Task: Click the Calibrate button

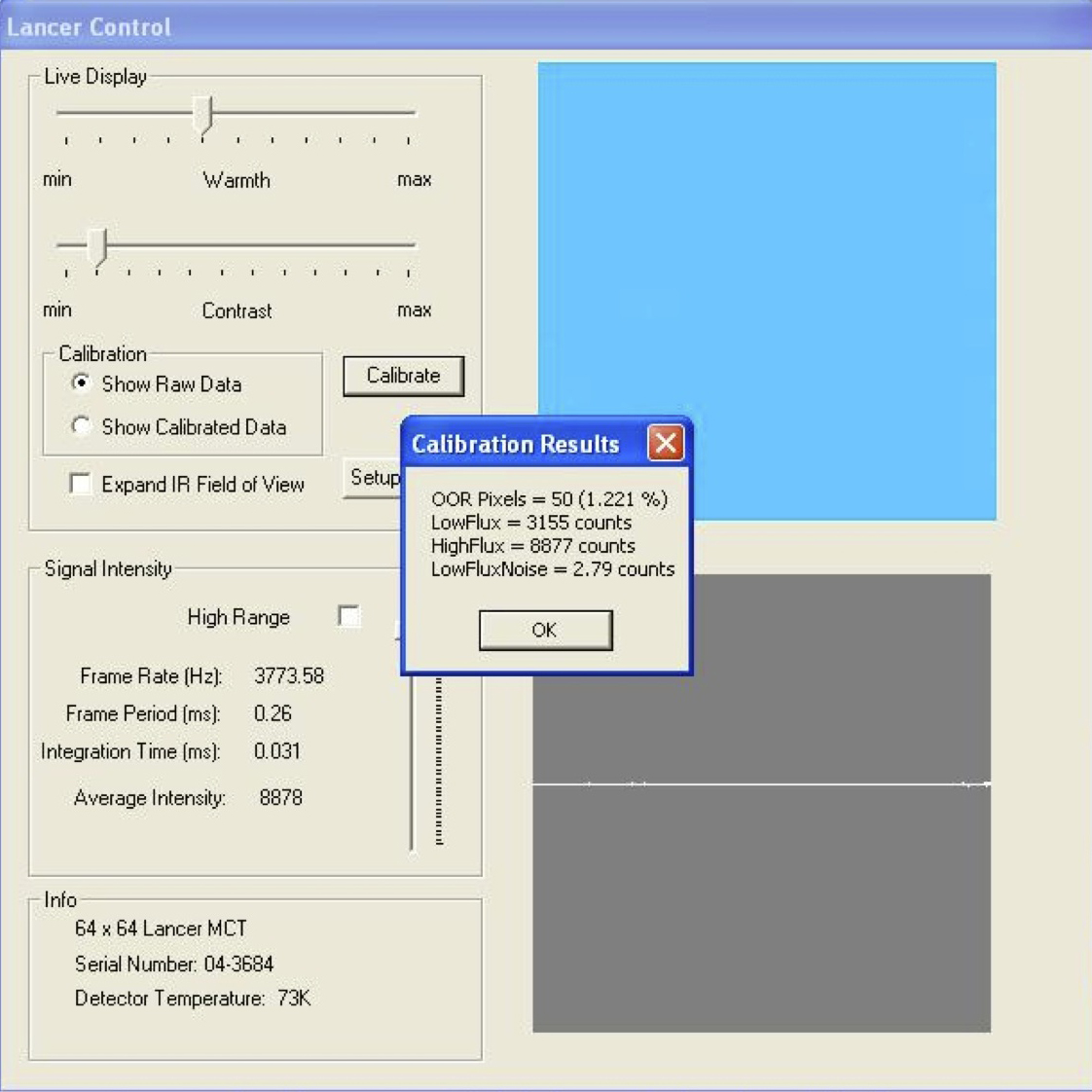Action: (x=403, y=376)
